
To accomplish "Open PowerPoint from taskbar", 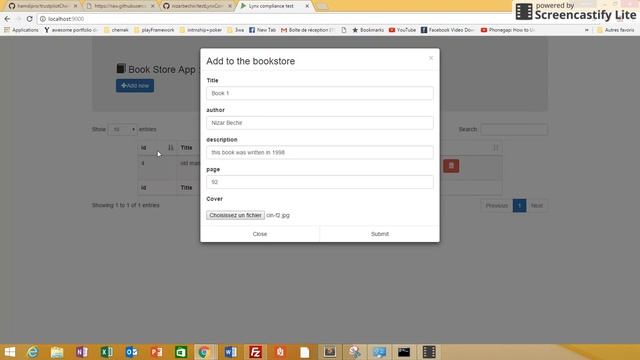I will click(156, 352).
